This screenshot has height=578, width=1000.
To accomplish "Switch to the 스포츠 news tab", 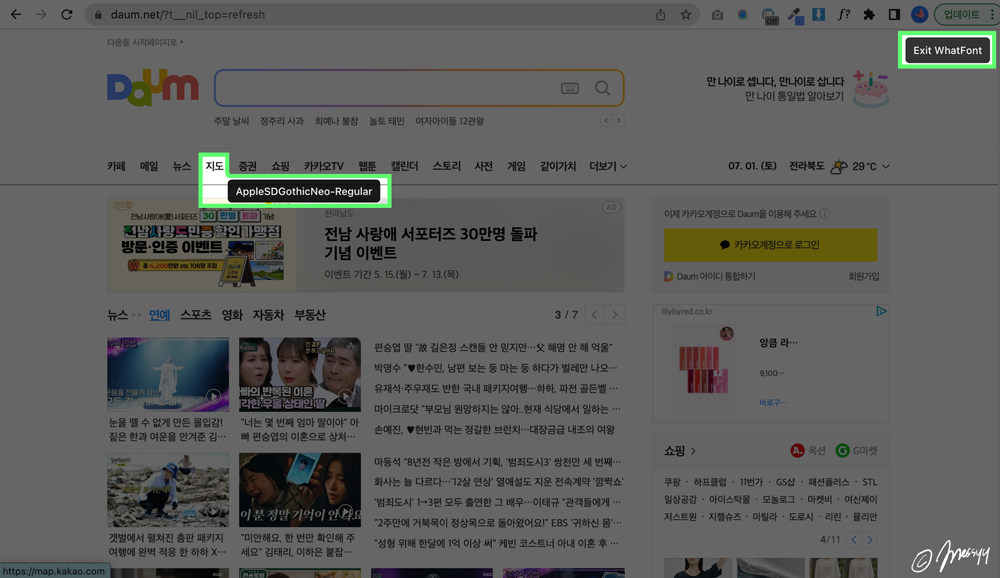I will tap(196, 315).
